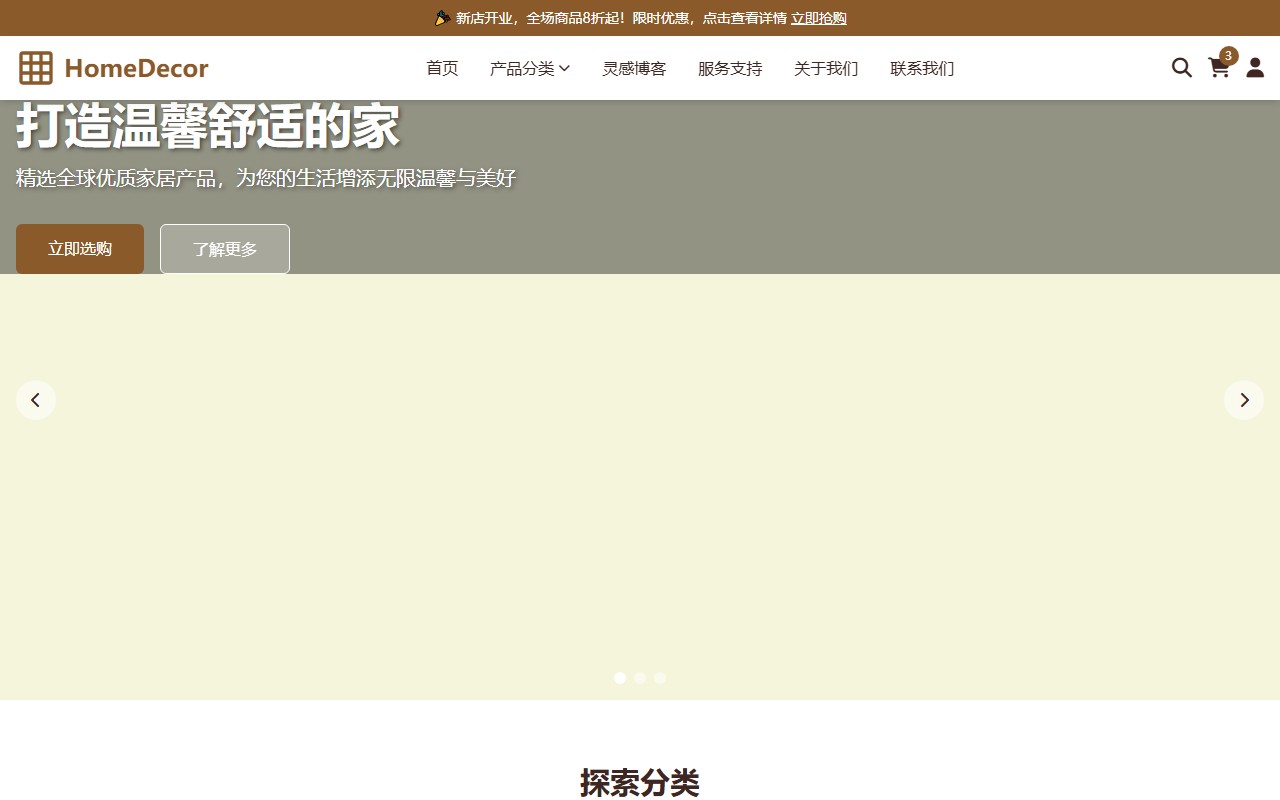Click the party icon in announcement bar

coord(442,18)
